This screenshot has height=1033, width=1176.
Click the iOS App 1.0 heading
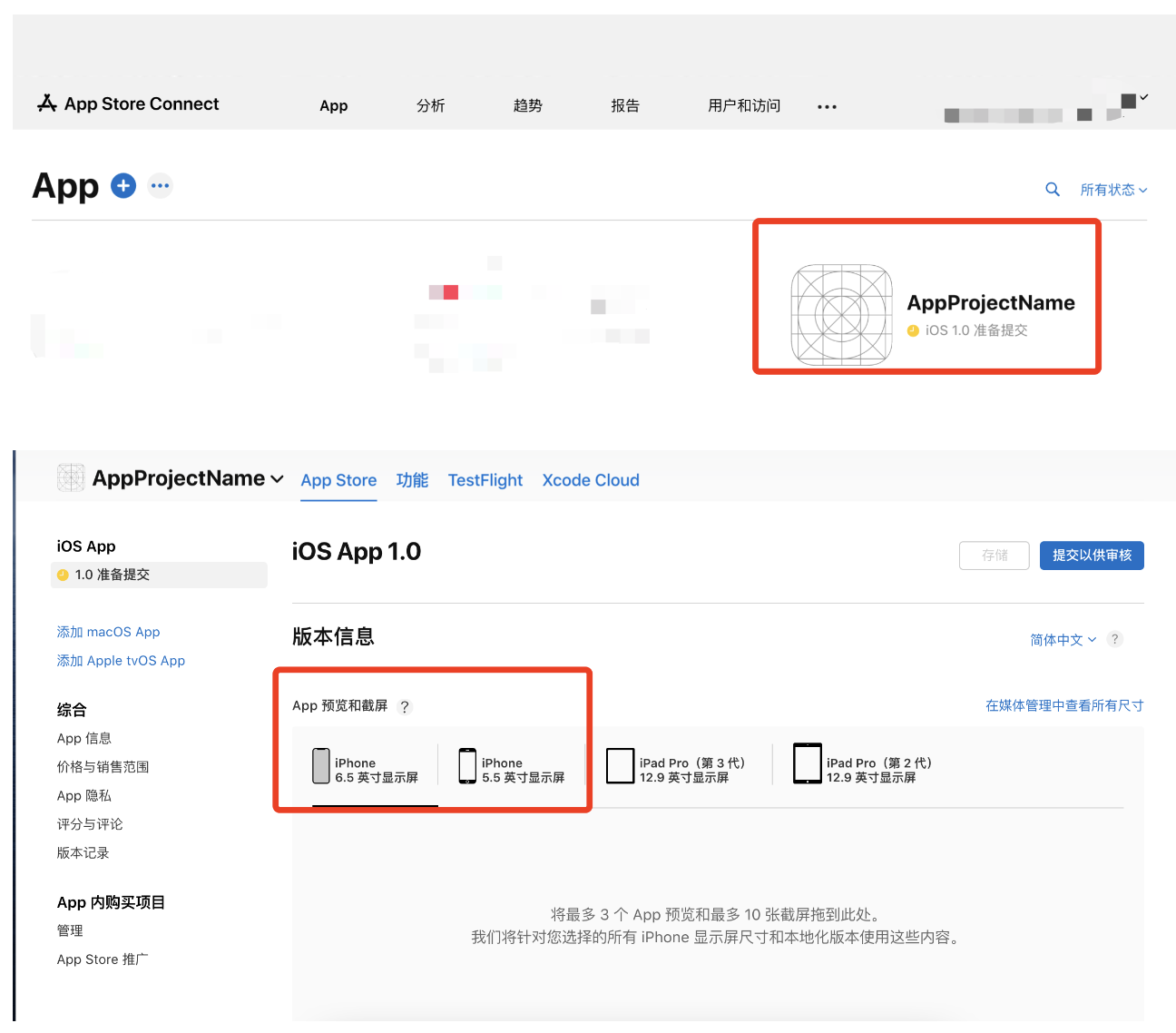pyautogui.click(x=357, y=552)
